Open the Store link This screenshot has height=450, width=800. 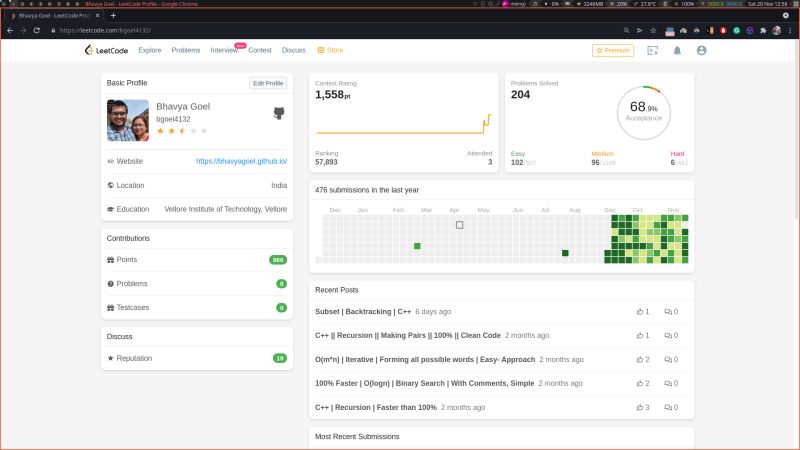coord(330,50)
